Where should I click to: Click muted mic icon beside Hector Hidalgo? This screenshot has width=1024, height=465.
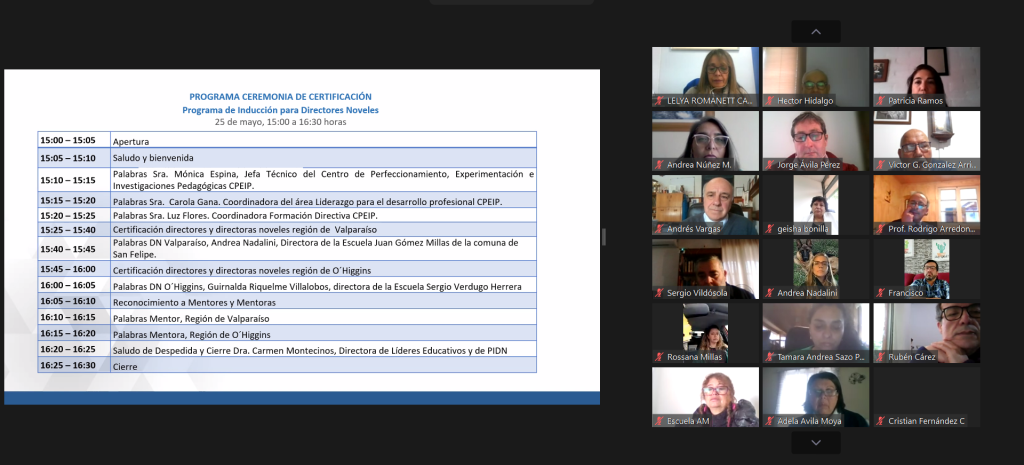[x=769, y=101]
